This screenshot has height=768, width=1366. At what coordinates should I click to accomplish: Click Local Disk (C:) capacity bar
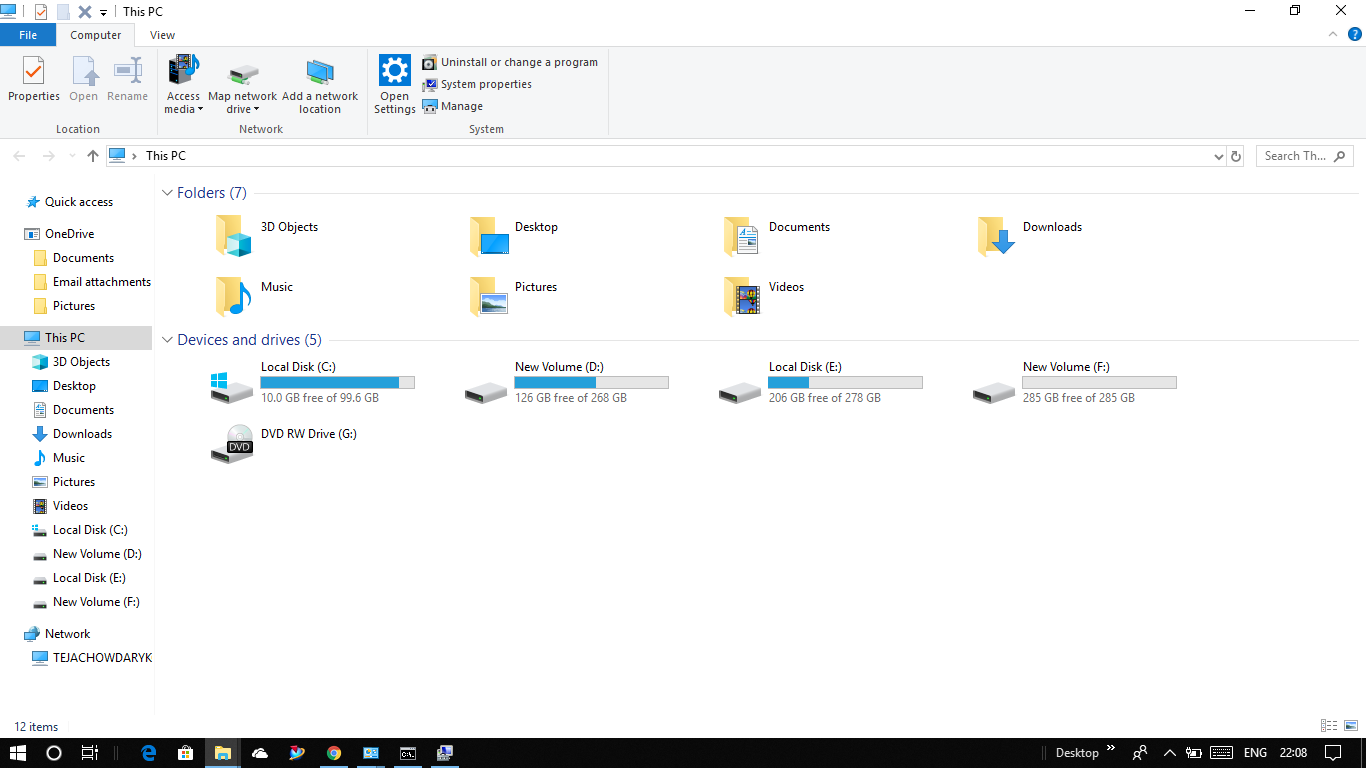point(337,382)
